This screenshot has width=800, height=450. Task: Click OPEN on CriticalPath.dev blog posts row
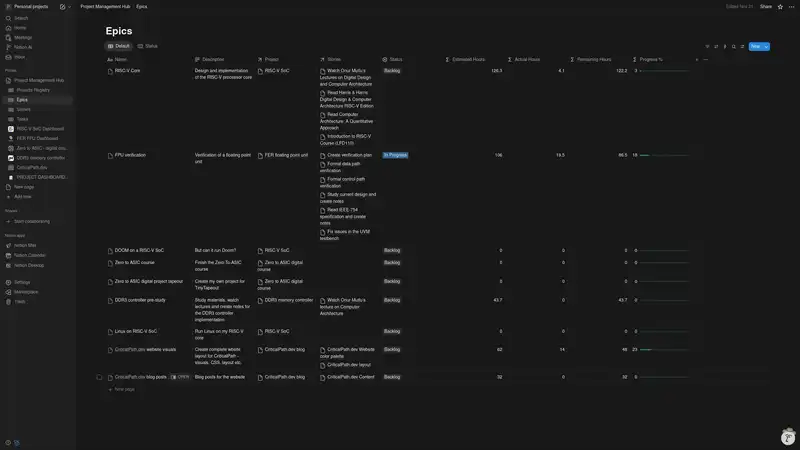tap(180, 377)
